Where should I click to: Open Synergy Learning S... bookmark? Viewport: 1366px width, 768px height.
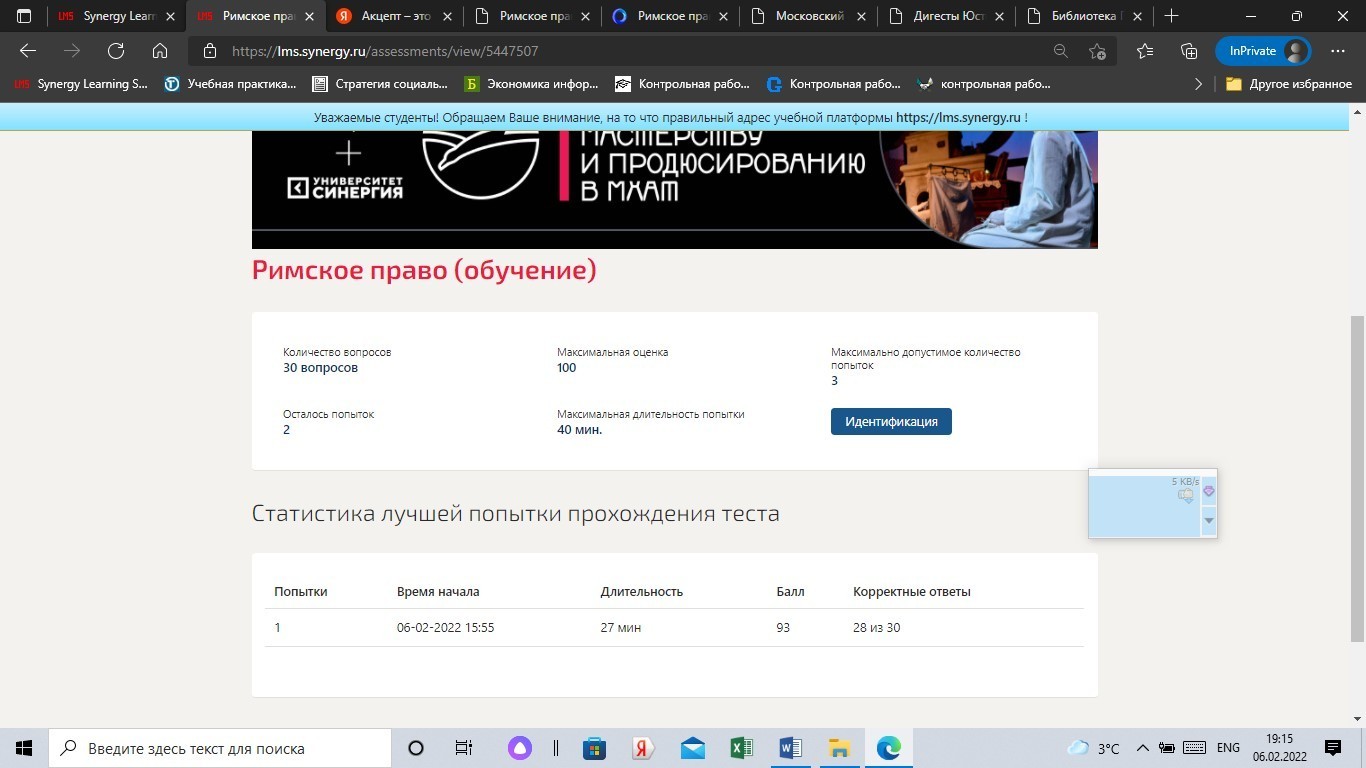[x=81, y=84]
